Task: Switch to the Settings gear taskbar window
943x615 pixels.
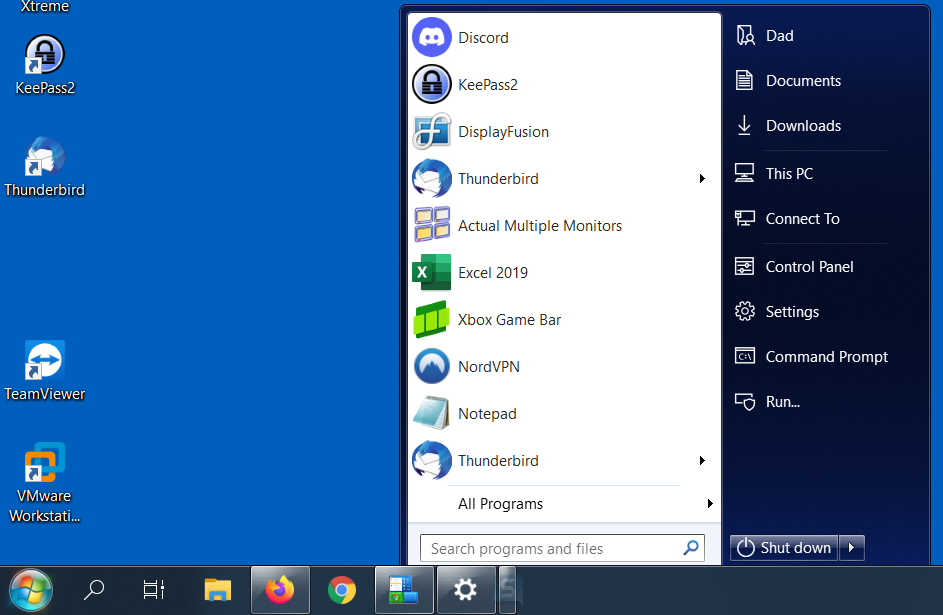Action: point(465,590)
